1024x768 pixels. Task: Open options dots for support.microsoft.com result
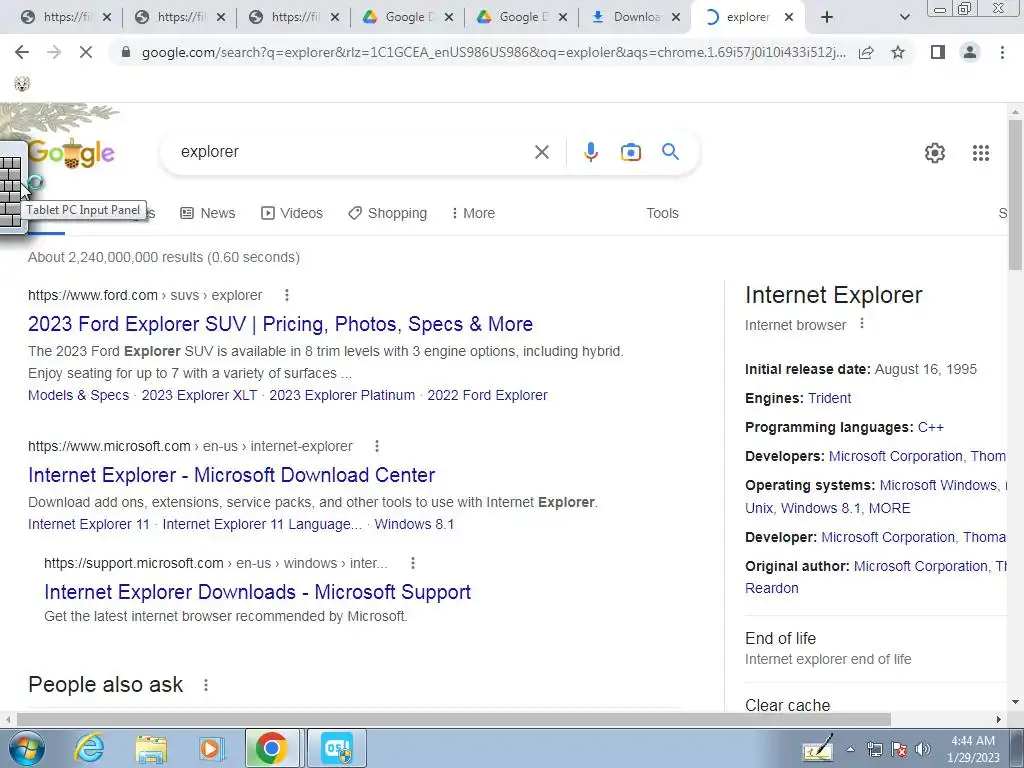tap(413, 563)
